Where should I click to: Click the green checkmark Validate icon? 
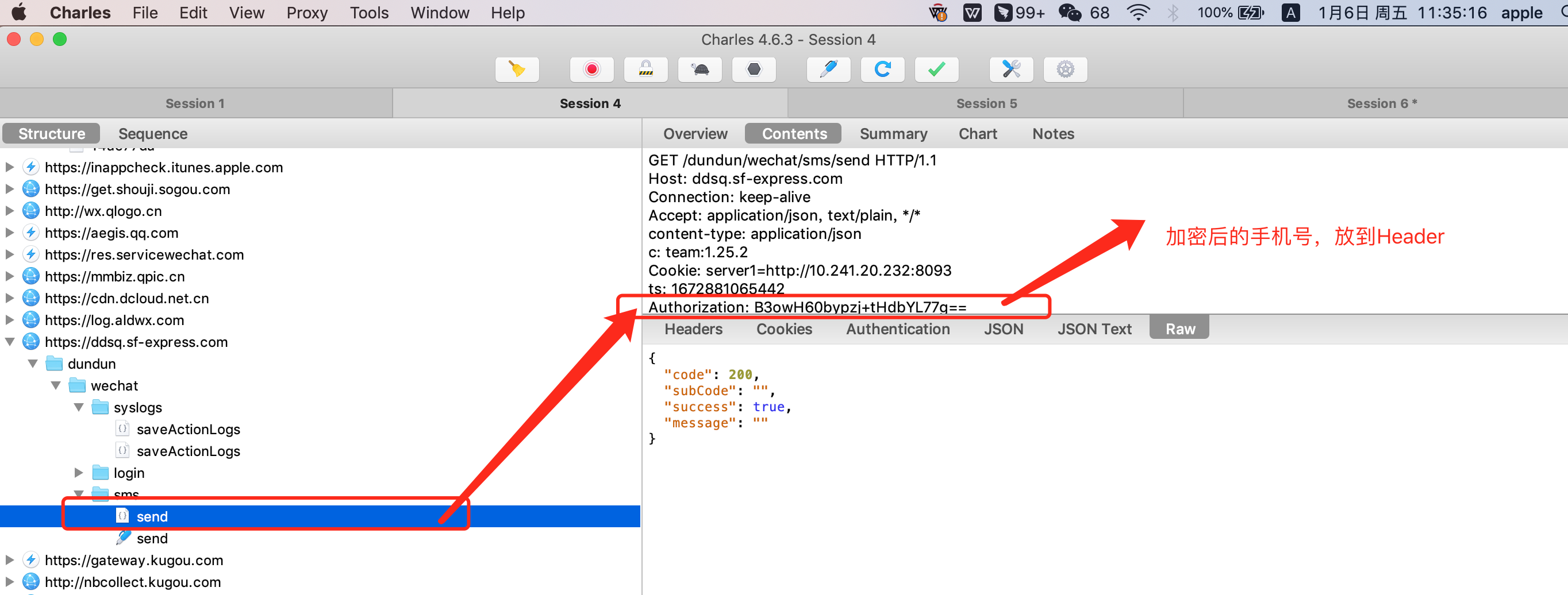[x=937, y=69]
